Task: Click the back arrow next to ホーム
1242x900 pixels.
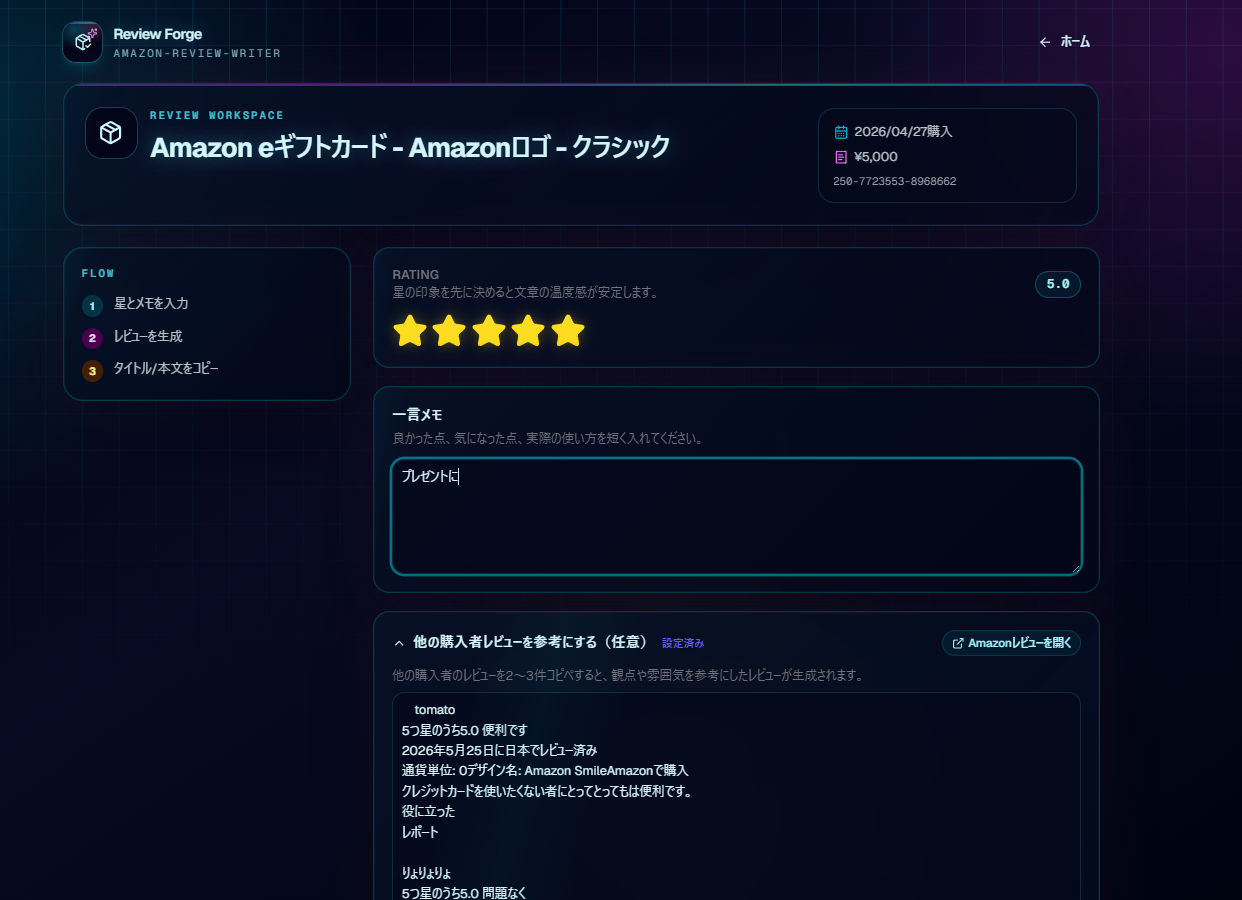Action: tap(1045, 42)
